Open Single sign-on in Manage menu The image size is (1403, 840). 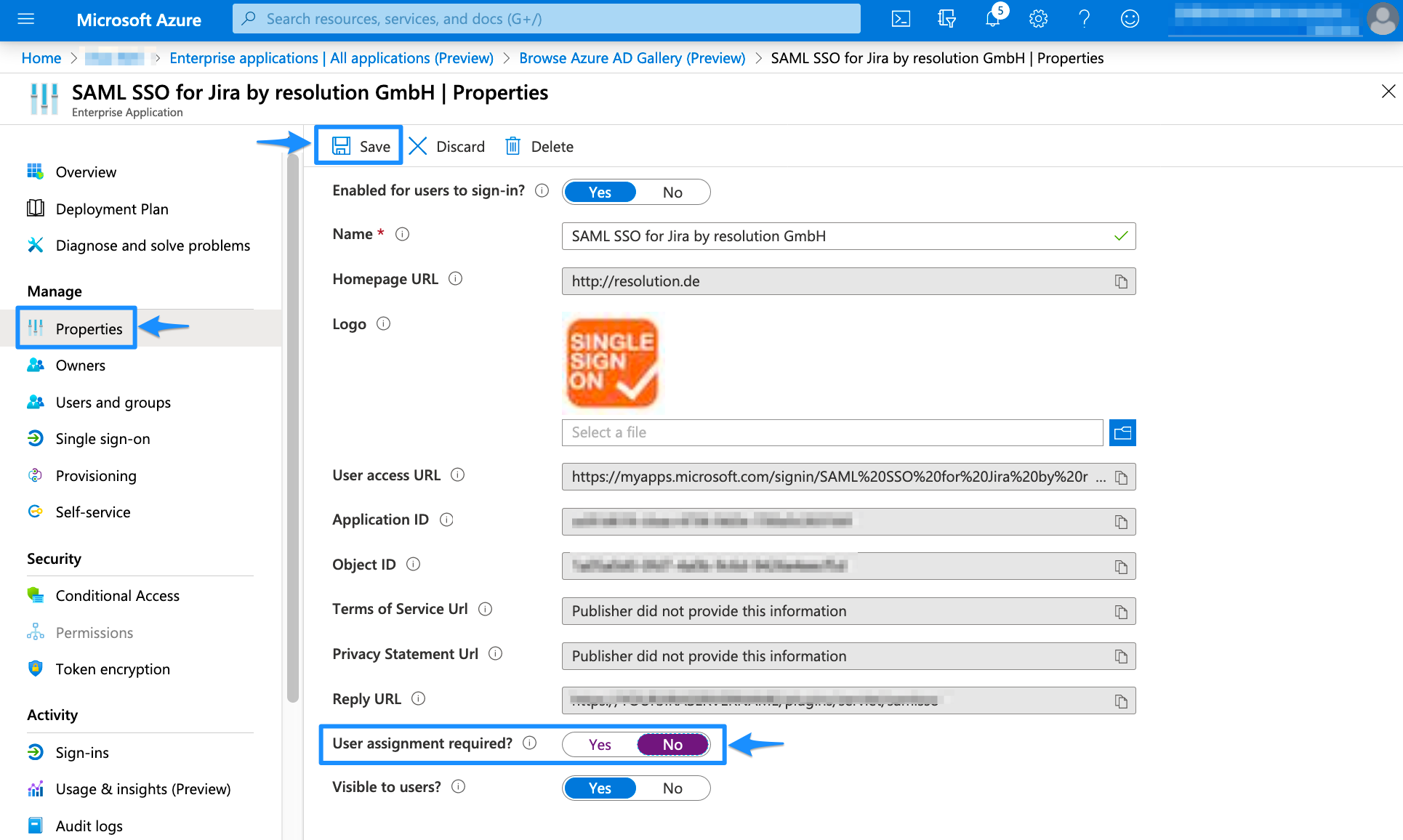pos(102,439)
